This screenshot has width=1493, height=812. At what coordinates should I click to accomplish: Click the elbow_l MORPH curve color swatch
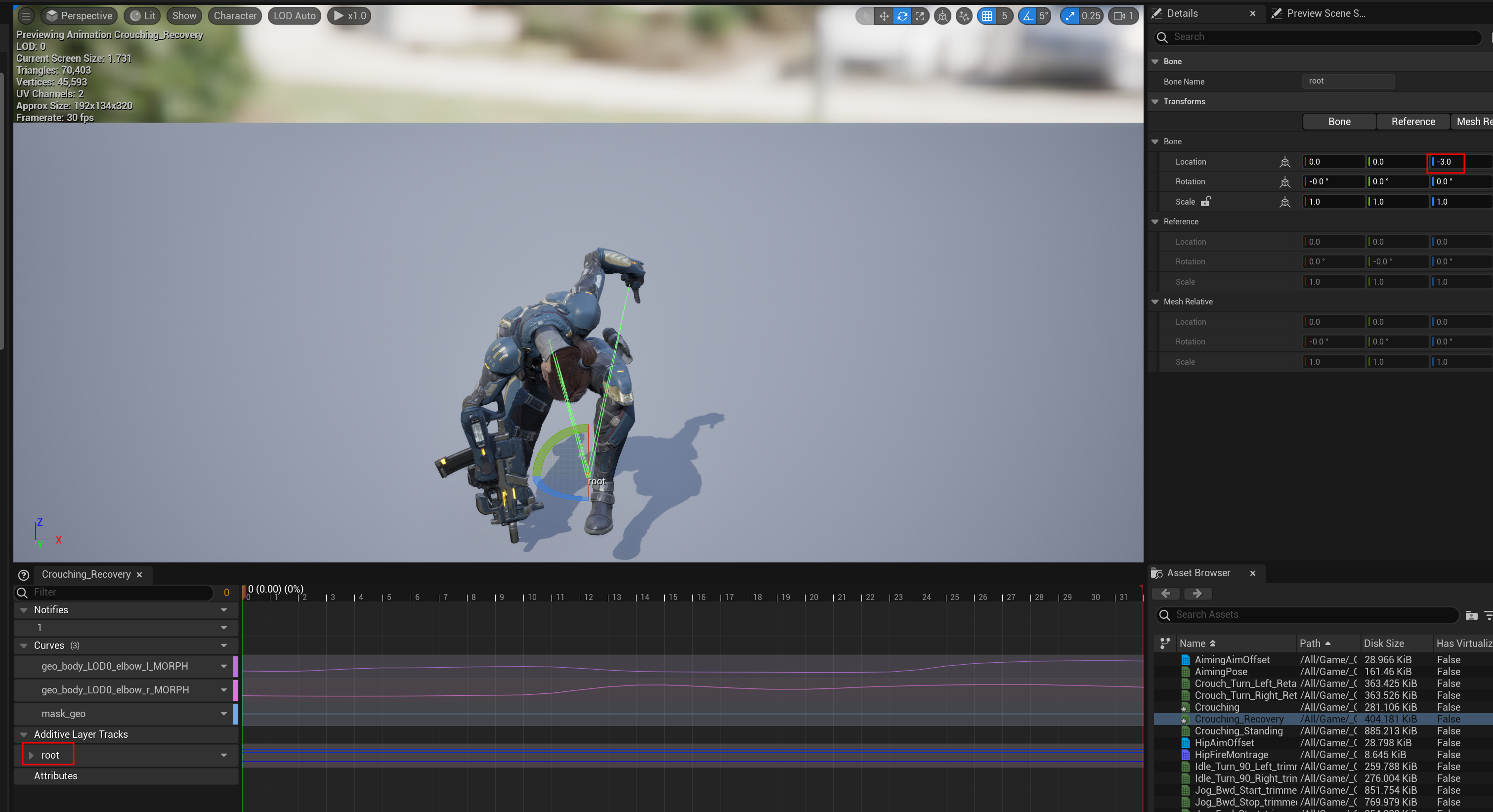(x=235, y=667)
